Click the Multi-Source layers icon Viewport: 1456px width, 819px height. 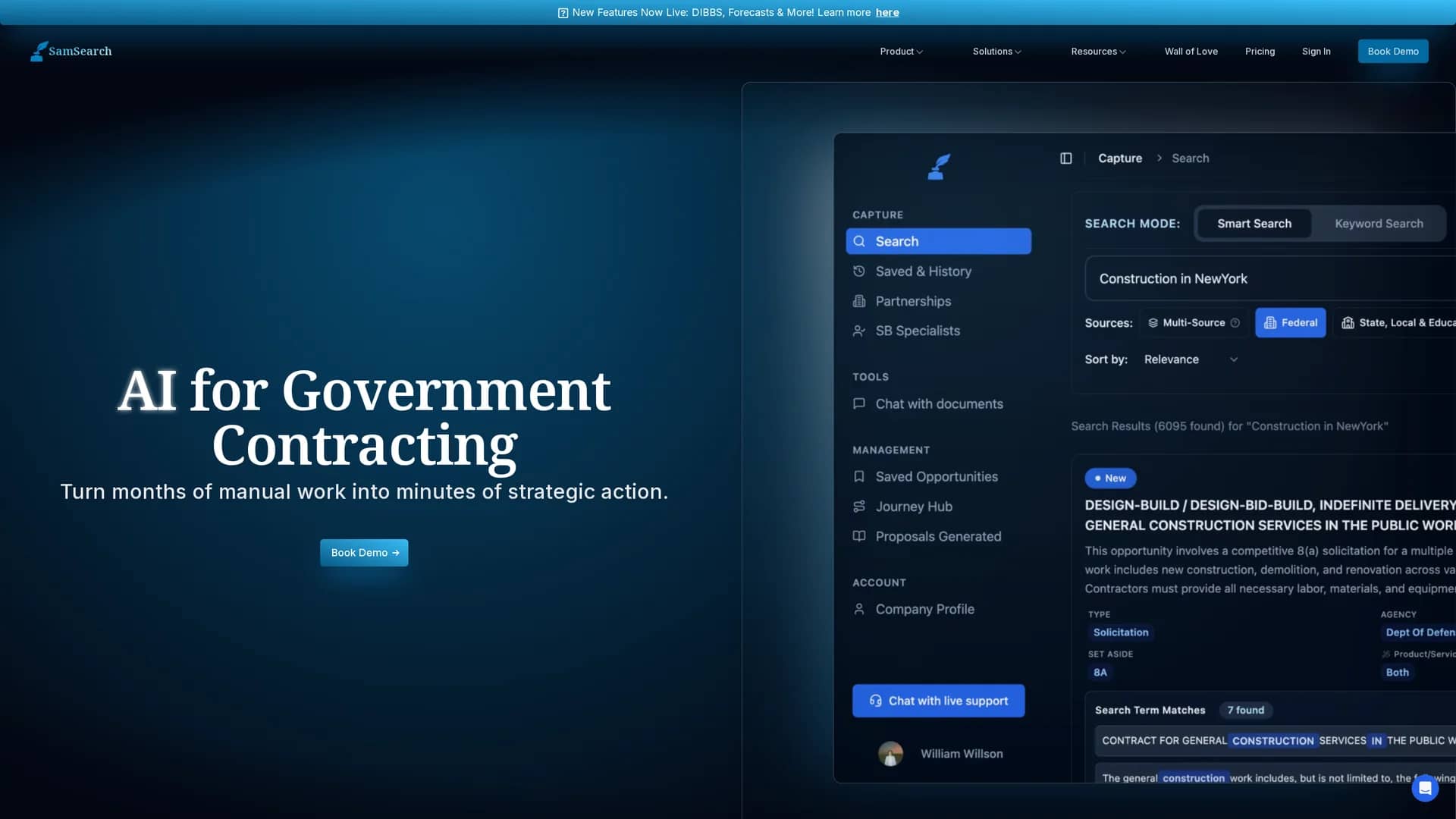pyautogui.click(x=1153, y=323)
